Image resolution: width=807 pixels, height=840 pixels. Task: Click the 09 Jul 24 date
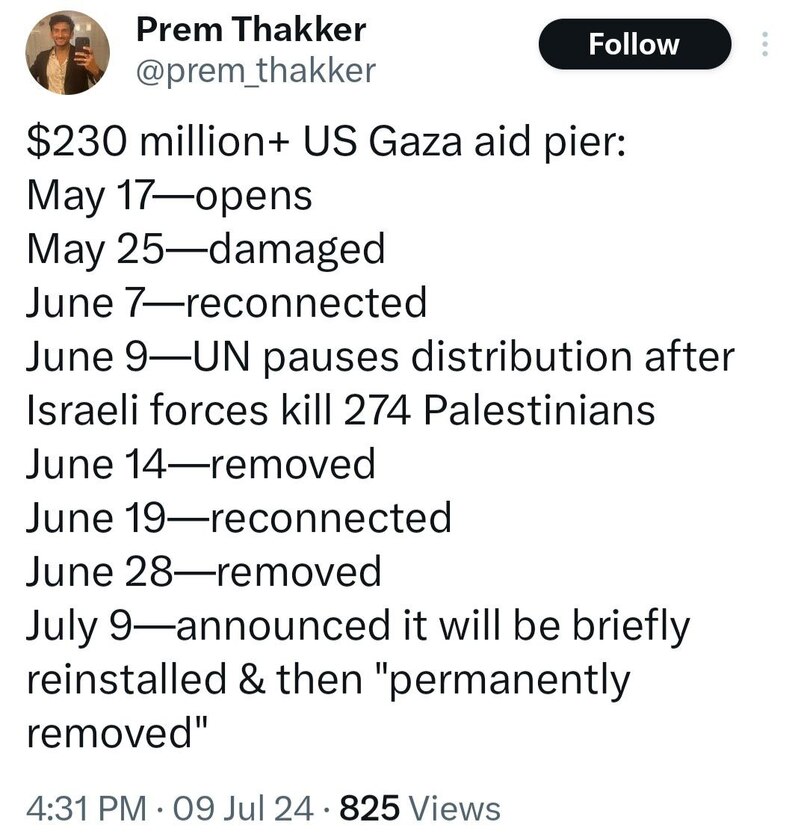[243, 808]
